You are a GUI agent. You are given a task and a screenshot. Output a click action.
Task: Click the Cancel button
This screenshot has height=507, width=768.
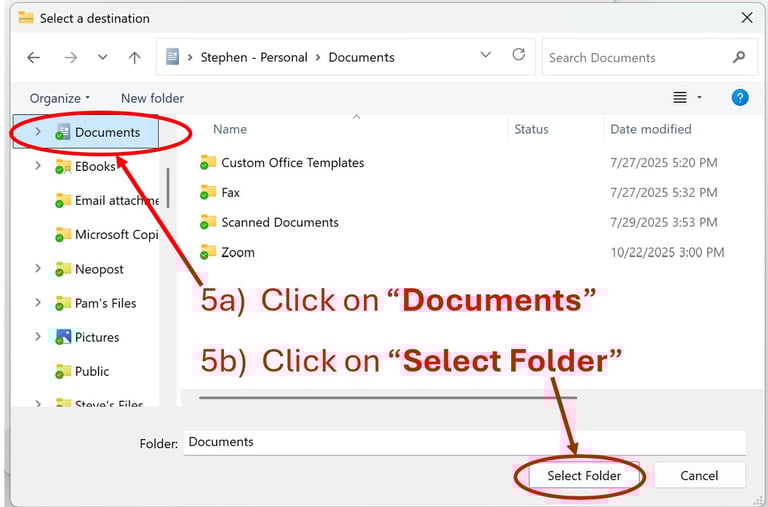point(699,476)
